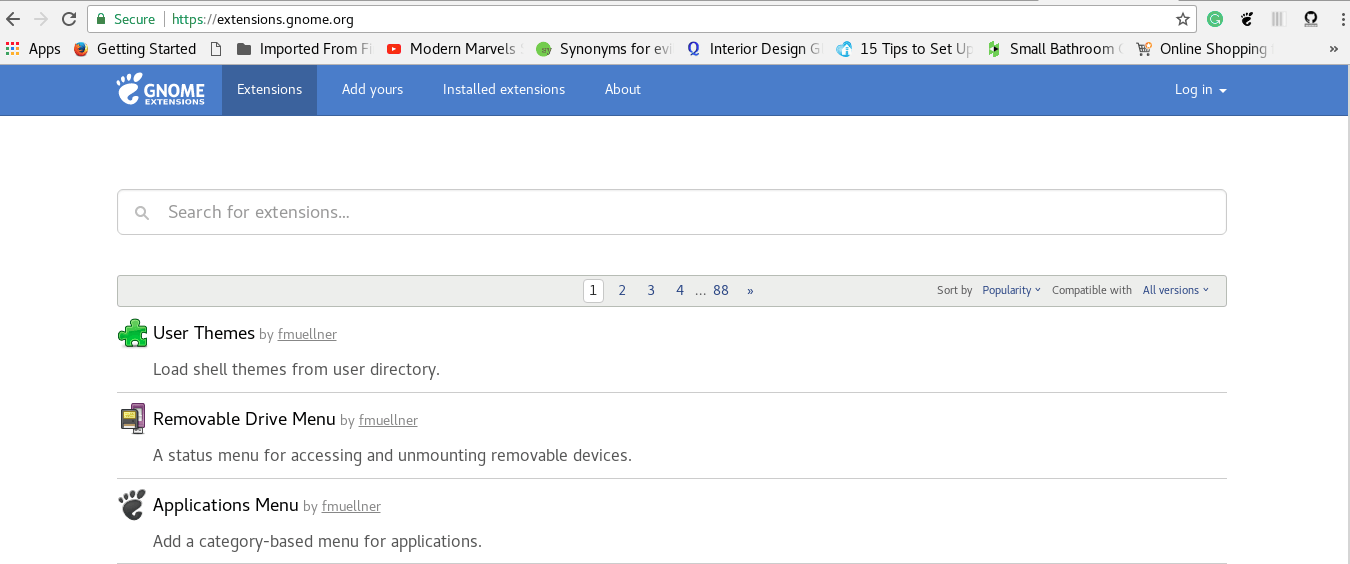Jump to page 88 of results
This screenshot has height=564, width=1350.
click(721, 290)
